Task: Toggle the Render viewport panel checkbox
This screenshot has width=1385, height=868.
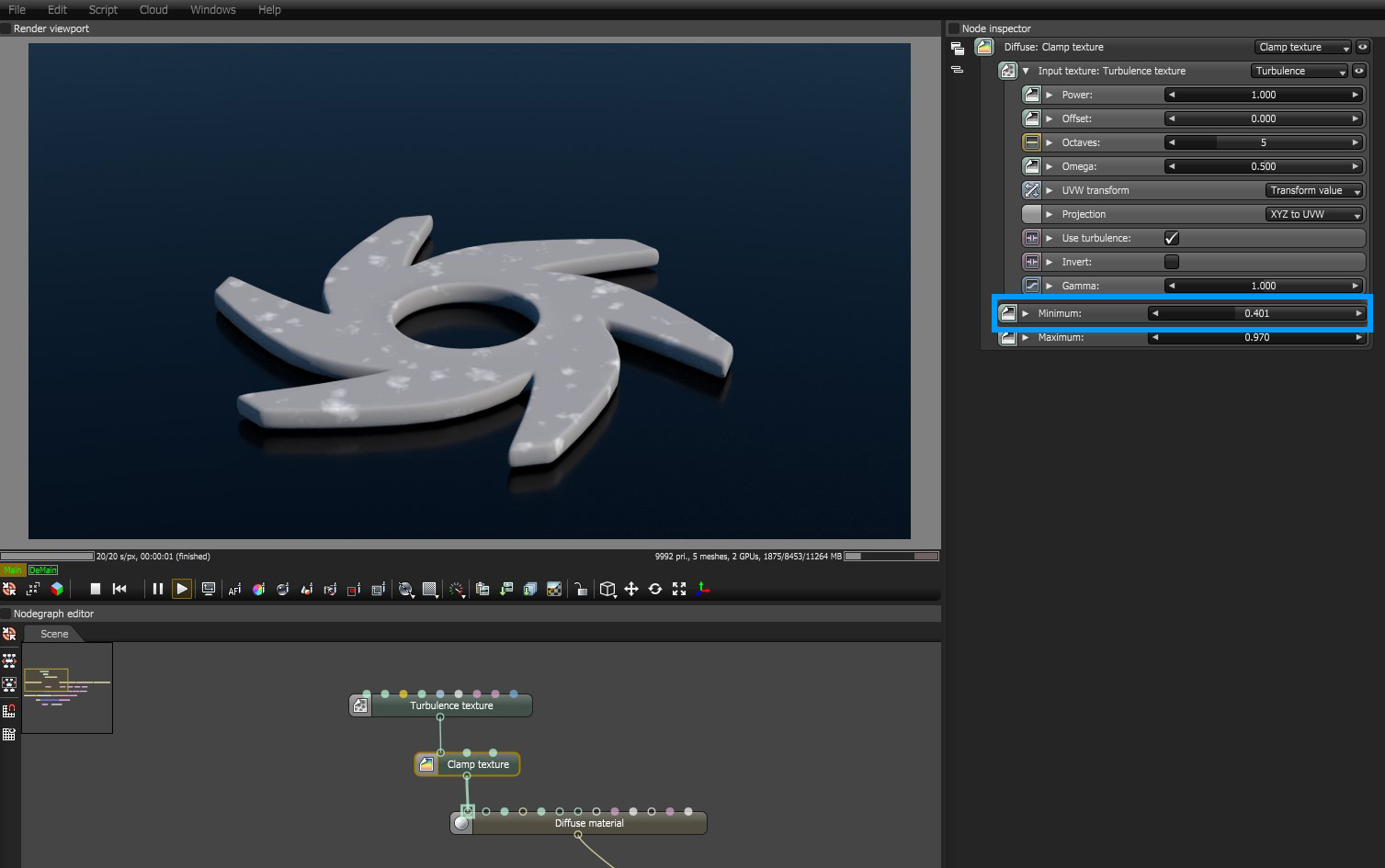Action: pyautogui.click(x=6, y=28)
